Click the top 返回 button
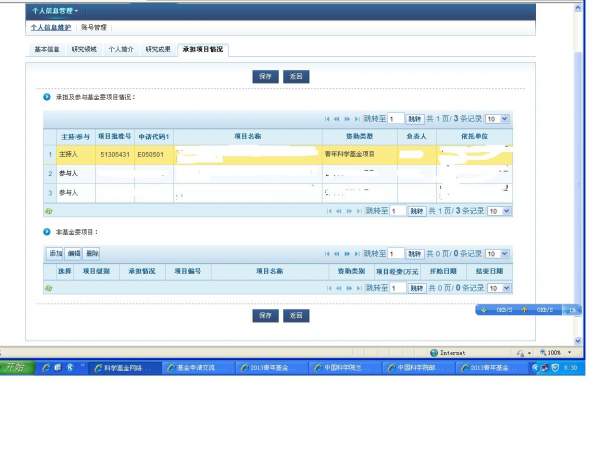 [296, 77]
